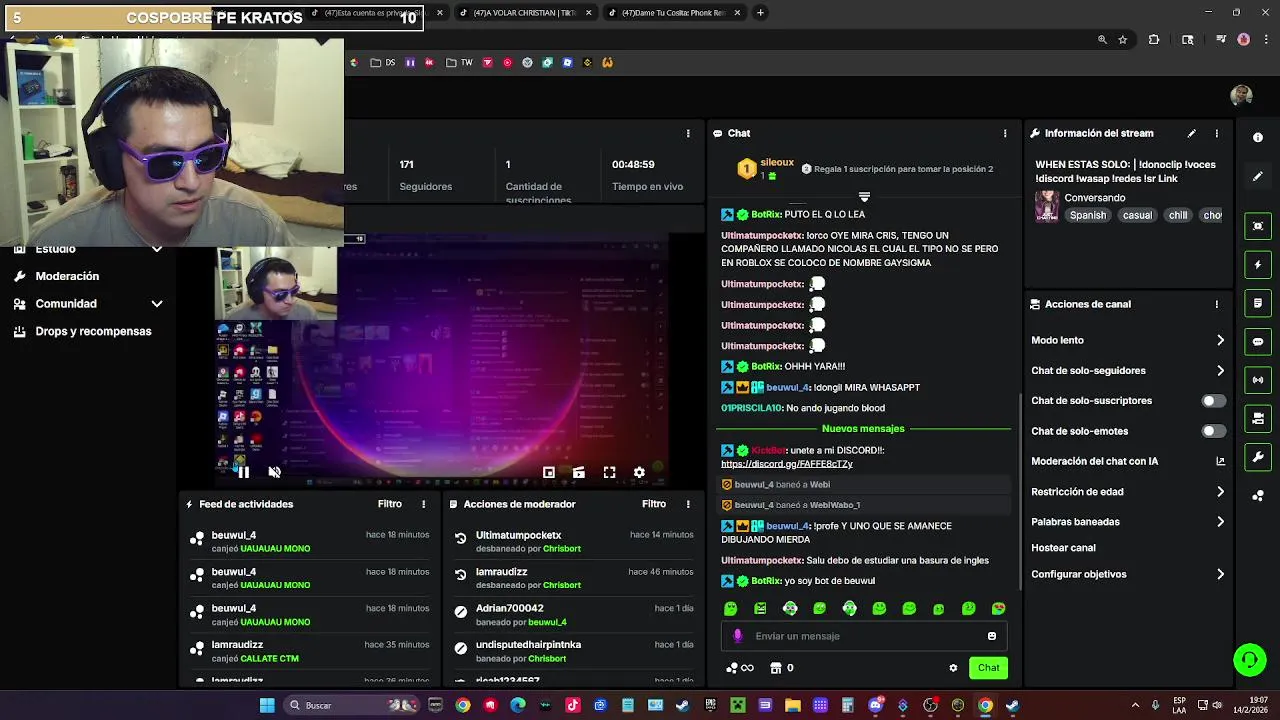
Task: Open chat settings gear beside Chat button
Action: (x=953, y=668)
